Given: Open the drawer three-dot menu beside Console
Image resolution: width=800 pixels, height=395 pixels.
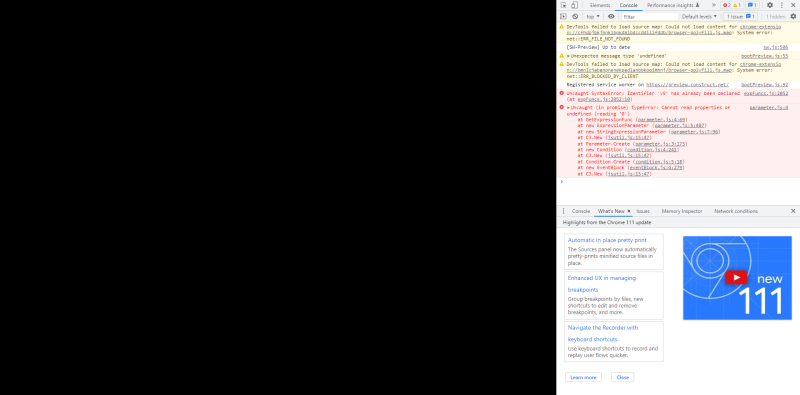Looking at the screenshot, I should pyautogui.click(x=564, y=211).
